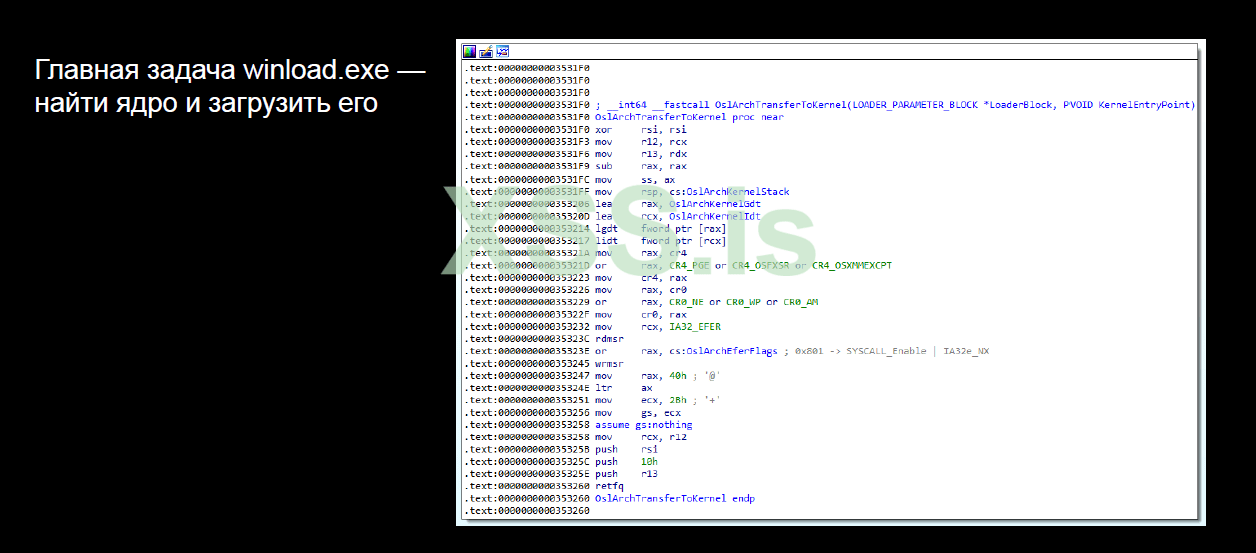This screenshot has width=1256, height=553.
Task: Select the 'push r13' instruction
Action: [x=628, y=474]
